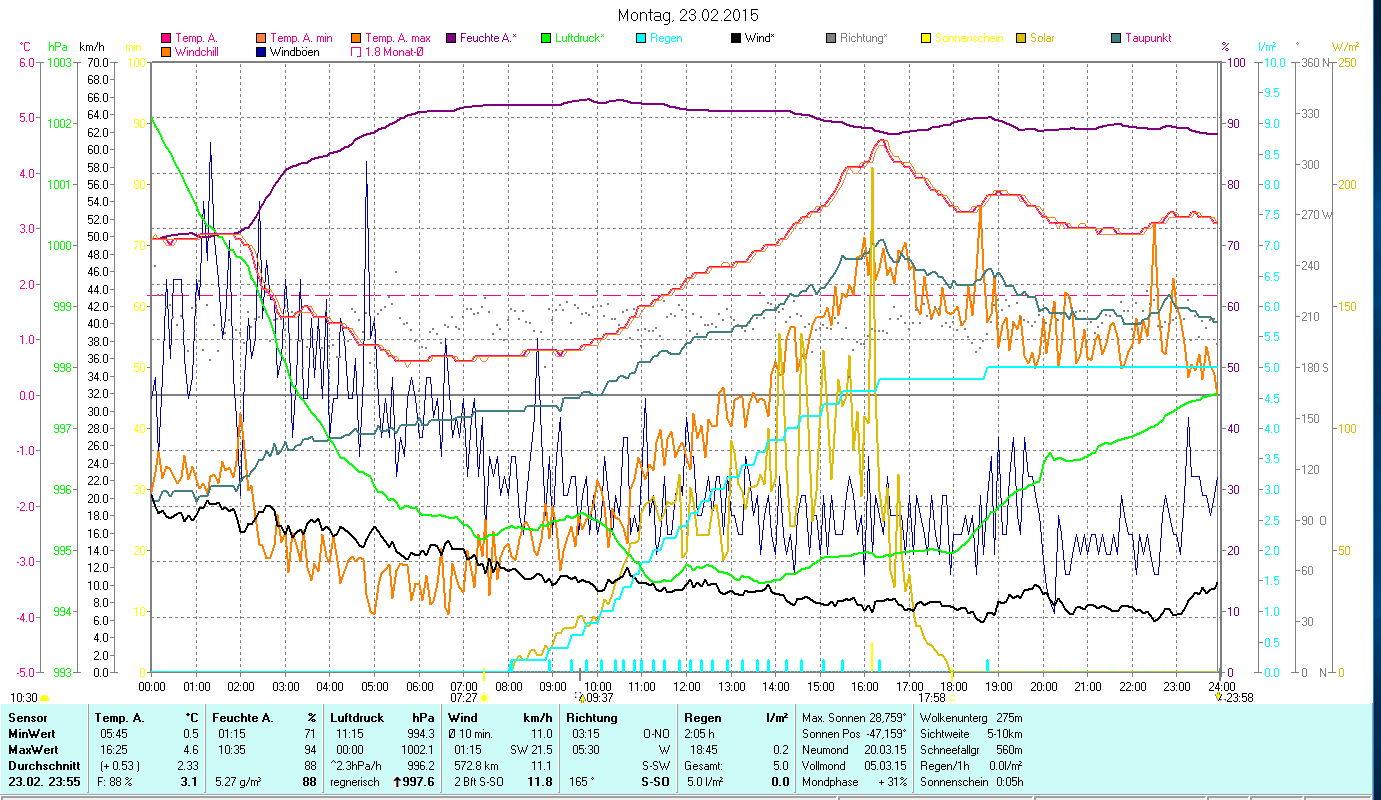Toggle the Temp. A. legend square

pos(166,39)
